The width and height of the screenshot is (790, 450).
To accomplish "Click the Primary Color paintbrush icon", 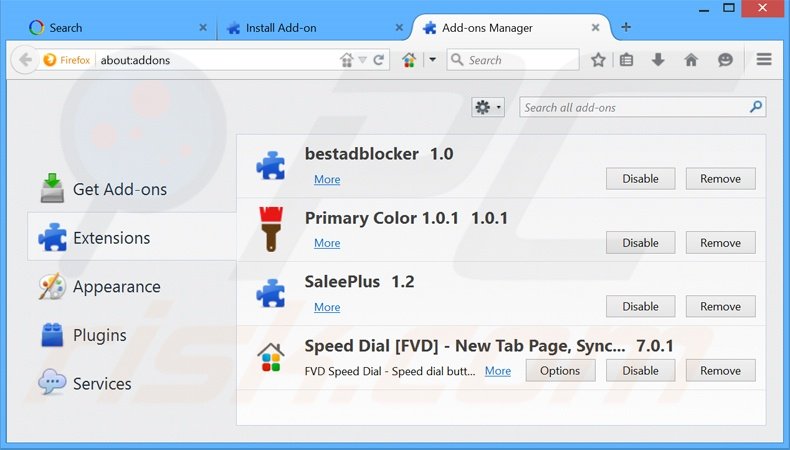I will click(x=271, y=229).
